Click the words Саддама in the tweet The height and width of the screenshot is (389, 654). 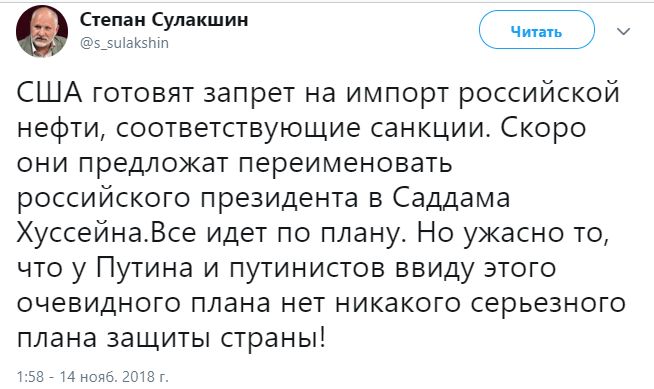451,198
